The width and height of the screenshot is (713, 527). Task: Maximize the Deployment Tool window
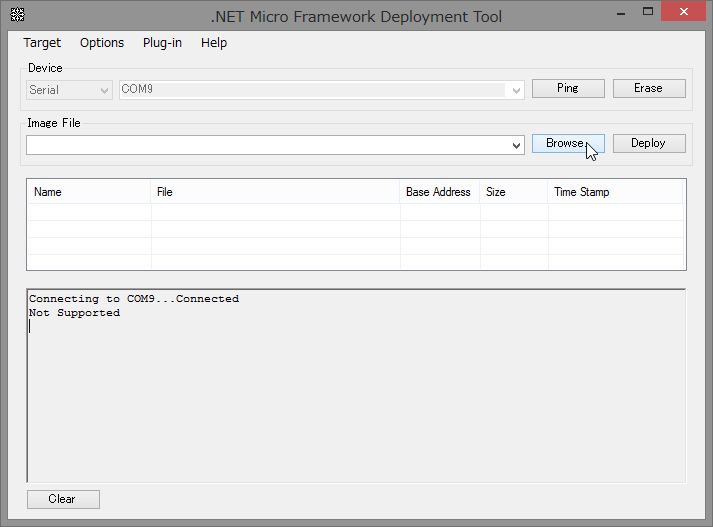pos(648,12)
